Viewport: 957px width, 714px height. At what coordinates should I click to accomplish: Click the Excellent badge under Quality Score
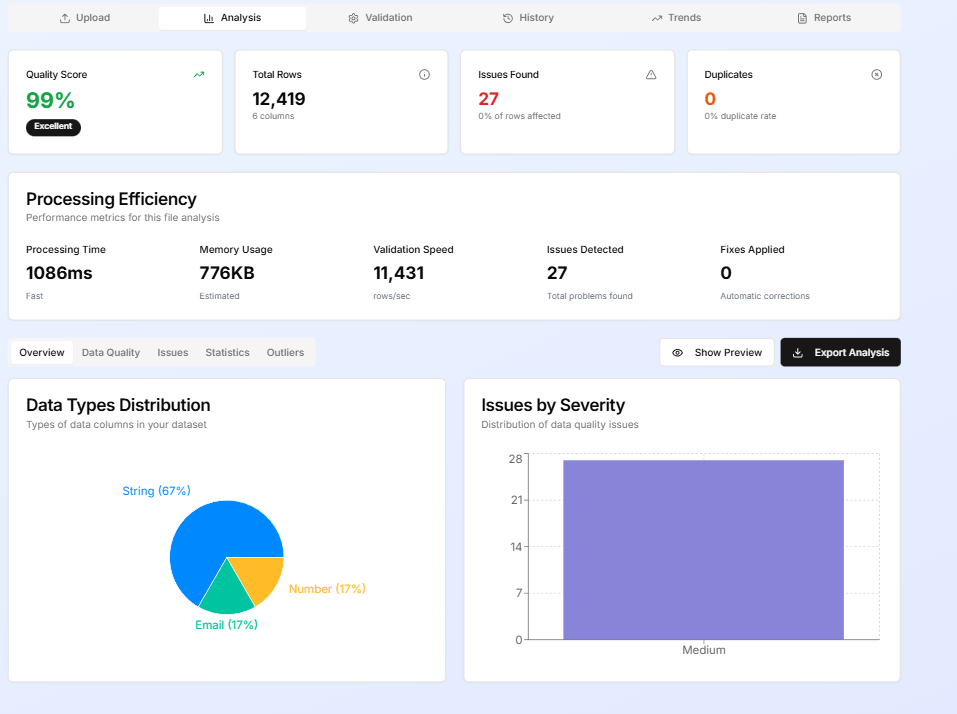click(x=52, y=127)
